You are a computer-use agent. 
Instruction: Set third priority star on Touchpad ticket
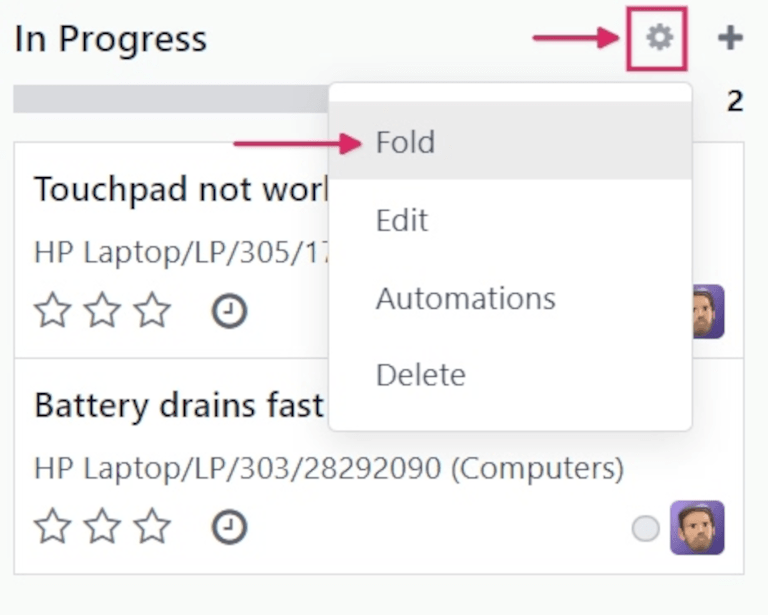click(x=152, y=312)
